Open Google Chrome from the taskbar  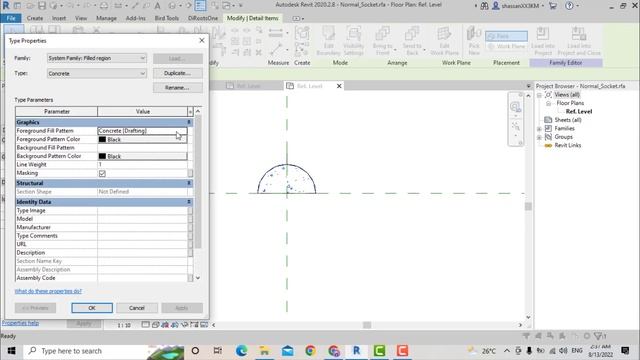coord(310,351)
